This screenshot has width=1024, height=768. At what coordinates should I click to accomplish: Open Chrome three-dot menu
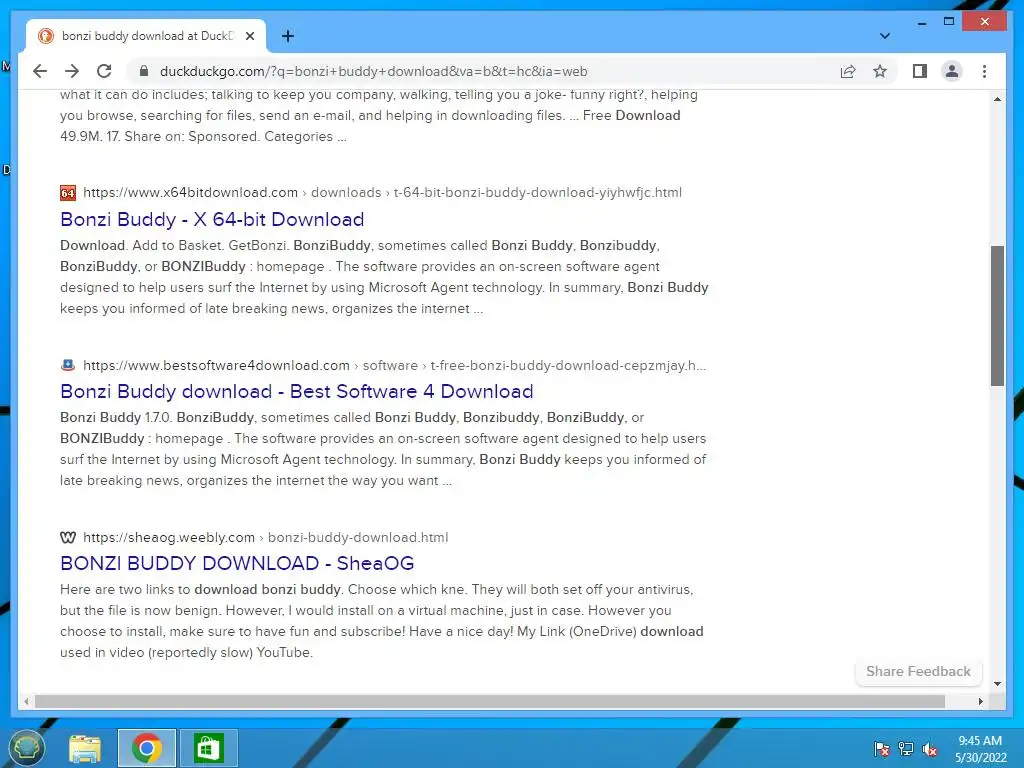[984, 71]
